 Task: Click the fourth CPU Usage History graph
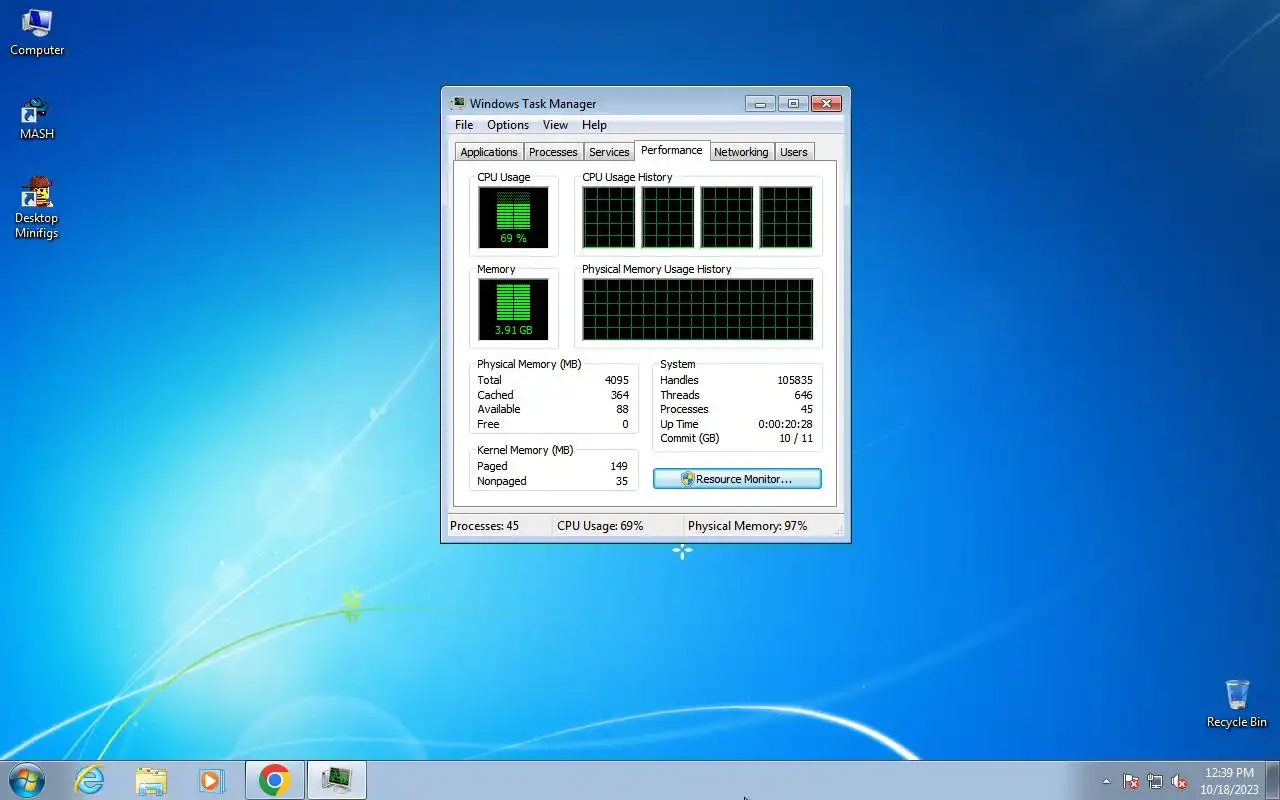point(786,217)
